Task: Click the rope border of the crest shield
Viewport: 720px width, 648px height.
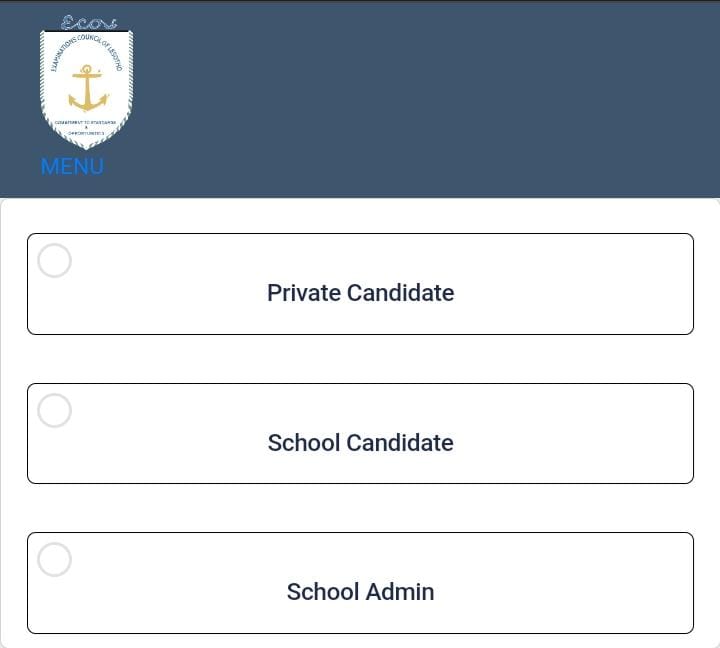Action: click(x=43, y=80)
